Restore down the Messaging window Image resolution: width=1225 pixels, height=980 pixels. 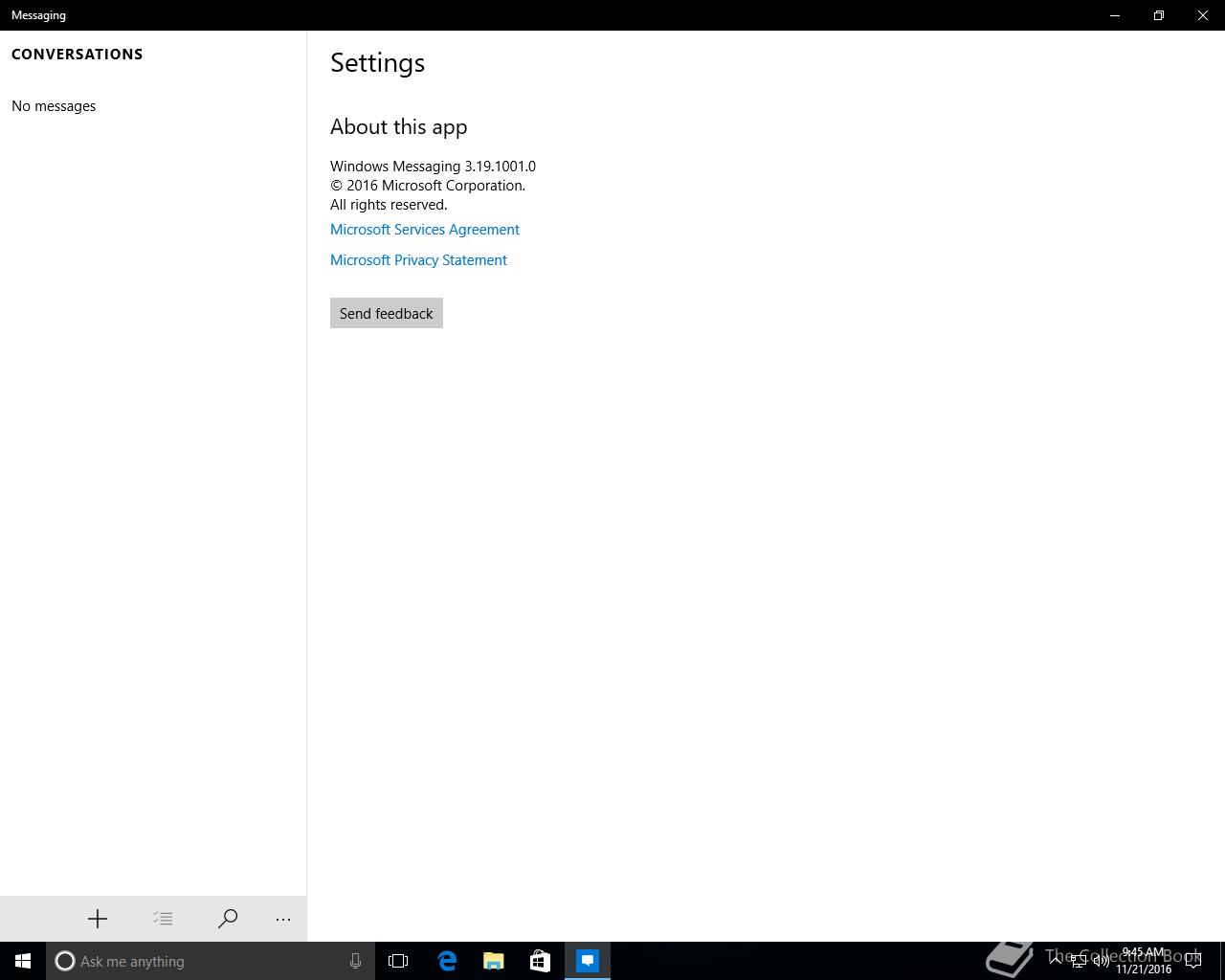tap(1159, 15)
